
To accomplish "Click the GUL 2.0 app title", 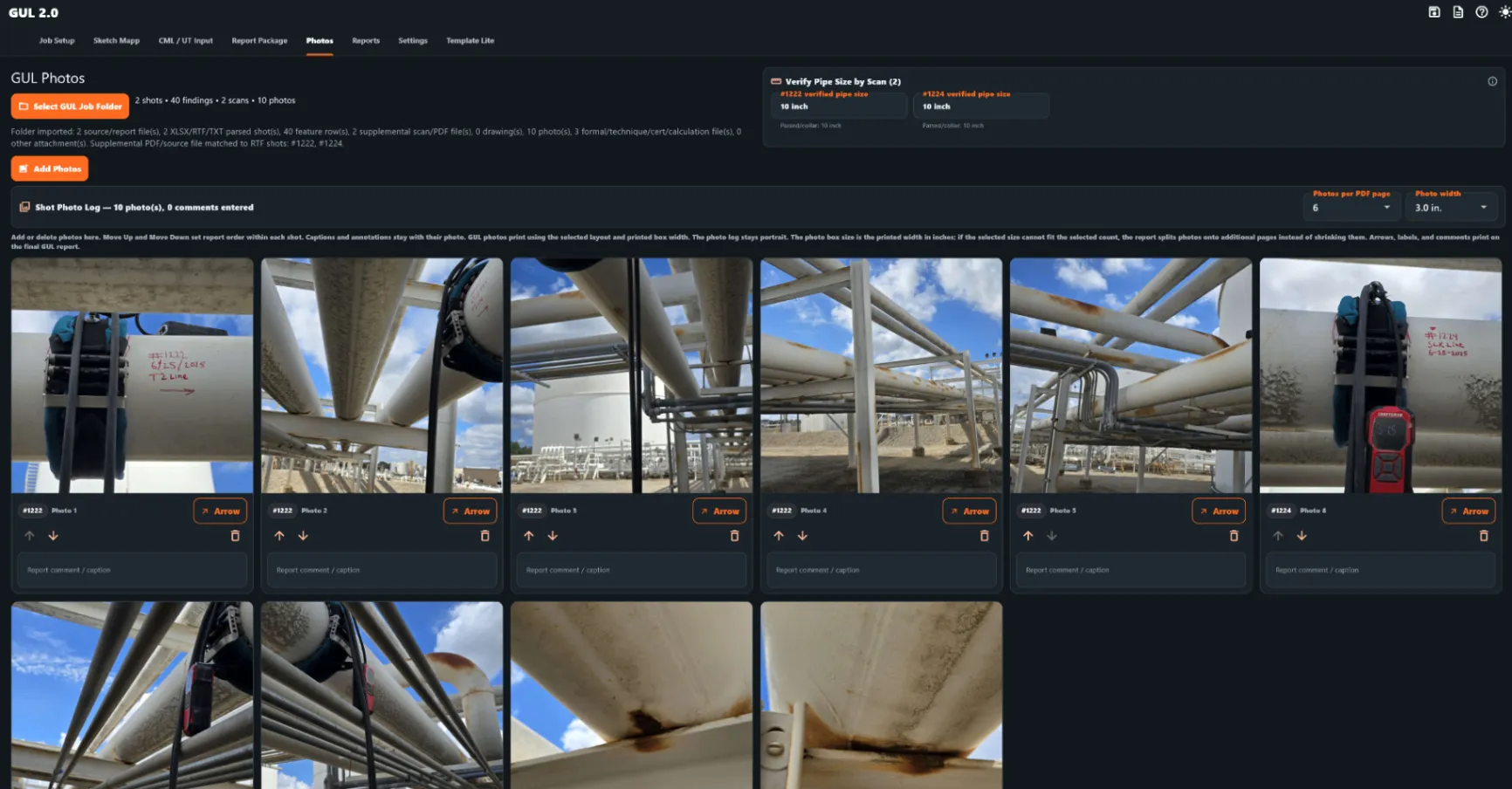I will pyautogui.click(x=33, y=13).
